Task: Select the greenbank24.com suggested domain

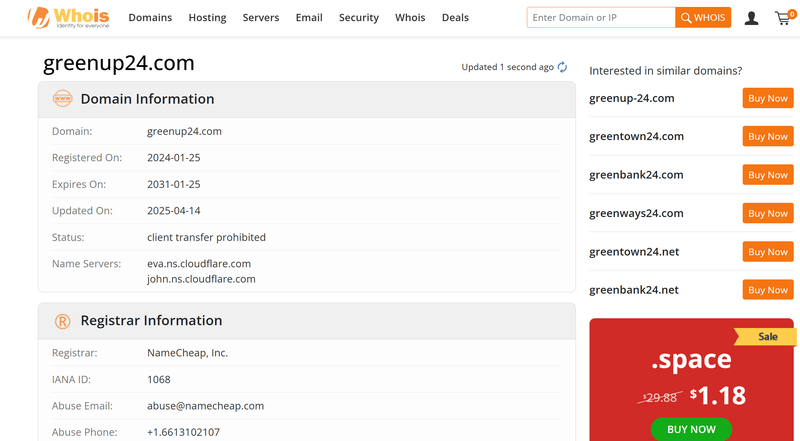Action: 636,175
